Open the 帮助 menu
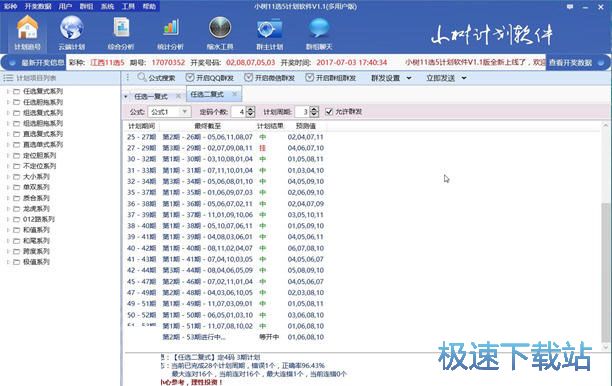Image resolution: width=612 pixels, height=386 pixels. [x=149, y=6]
